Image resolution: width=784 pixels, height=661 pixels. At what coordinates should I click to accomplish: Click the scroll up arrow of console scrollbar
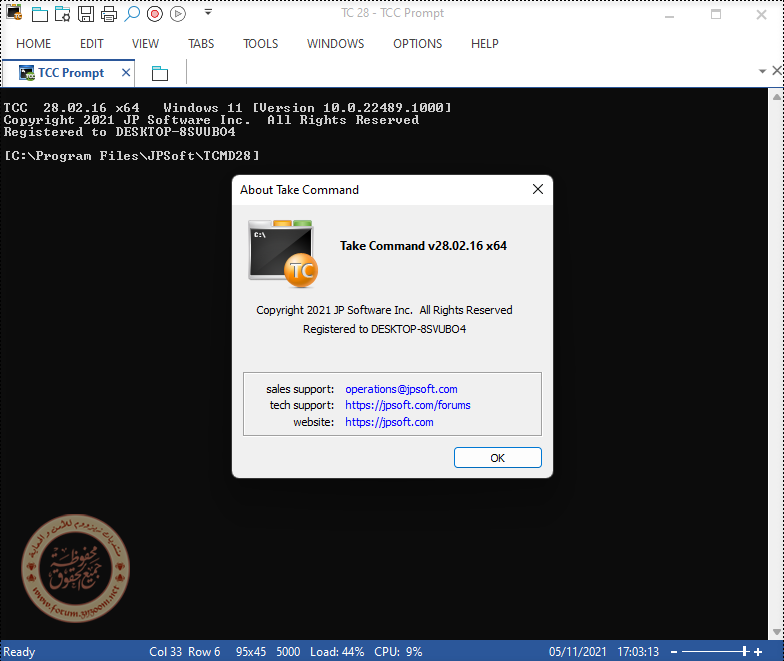[x=776, y=97]
